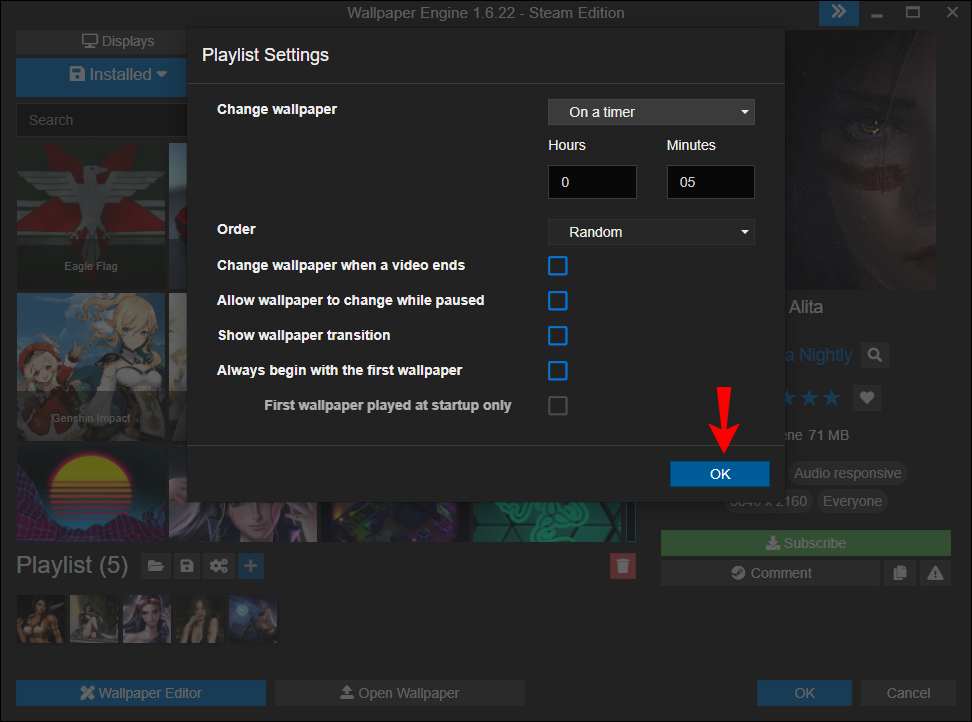Enable Allow wallpaper to change while paused
The image size is (972, 722).
point(558,301)
